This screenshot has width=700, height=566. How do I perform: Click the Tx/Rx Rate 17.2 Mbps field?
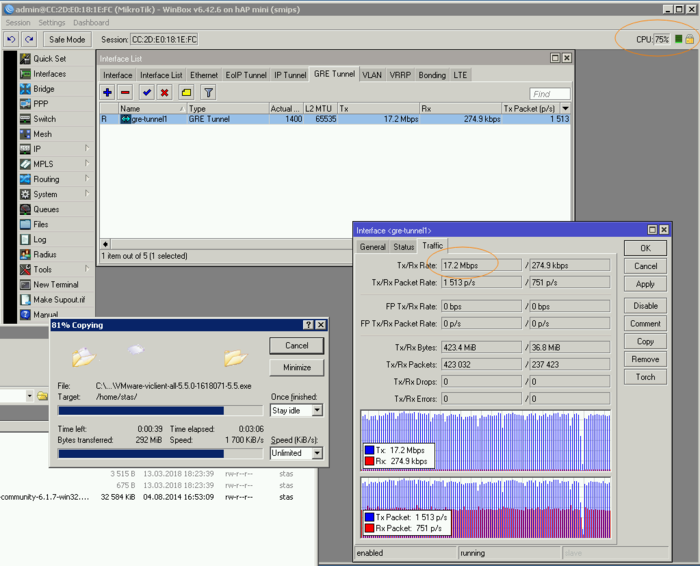pyautogui.click(x=481, y=266)
